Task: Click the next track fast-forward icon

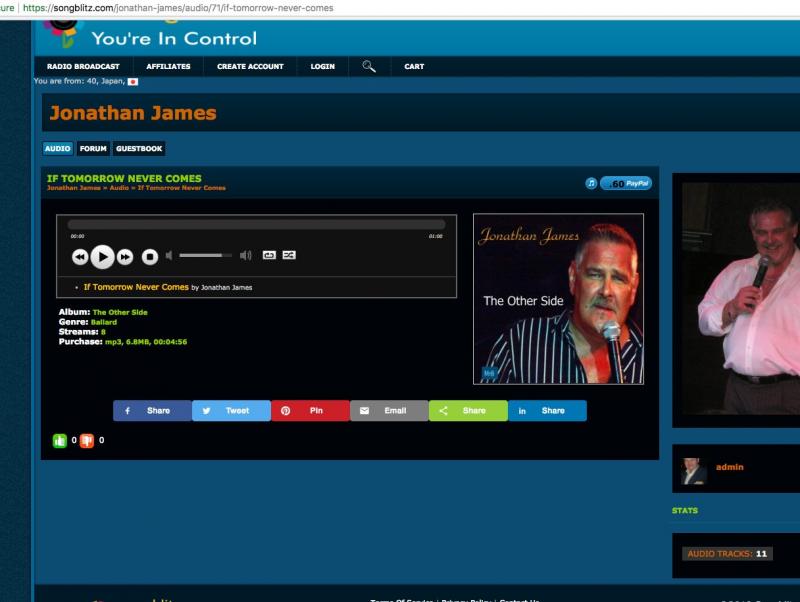Action: [125, 257]
